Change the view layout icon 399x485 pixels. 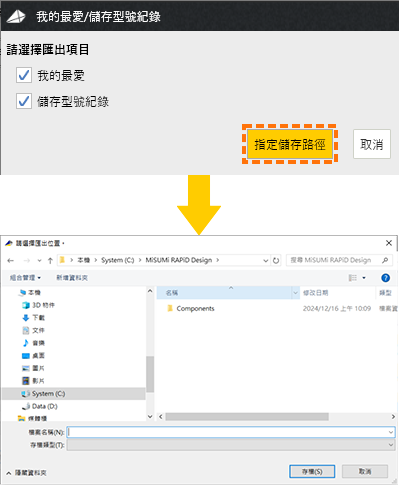pyautogui.click(x=352, y=278)
